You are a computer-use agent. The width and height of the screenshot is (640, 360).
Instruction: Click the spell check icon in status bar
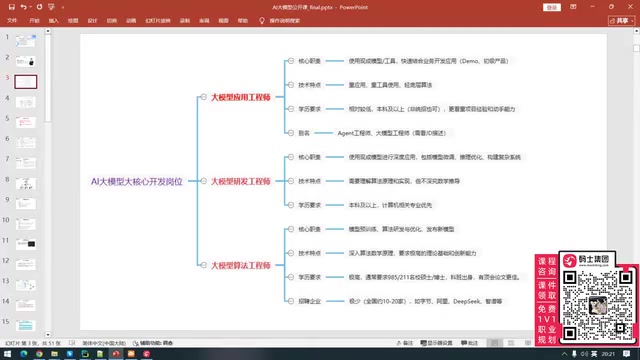[72, 343]
